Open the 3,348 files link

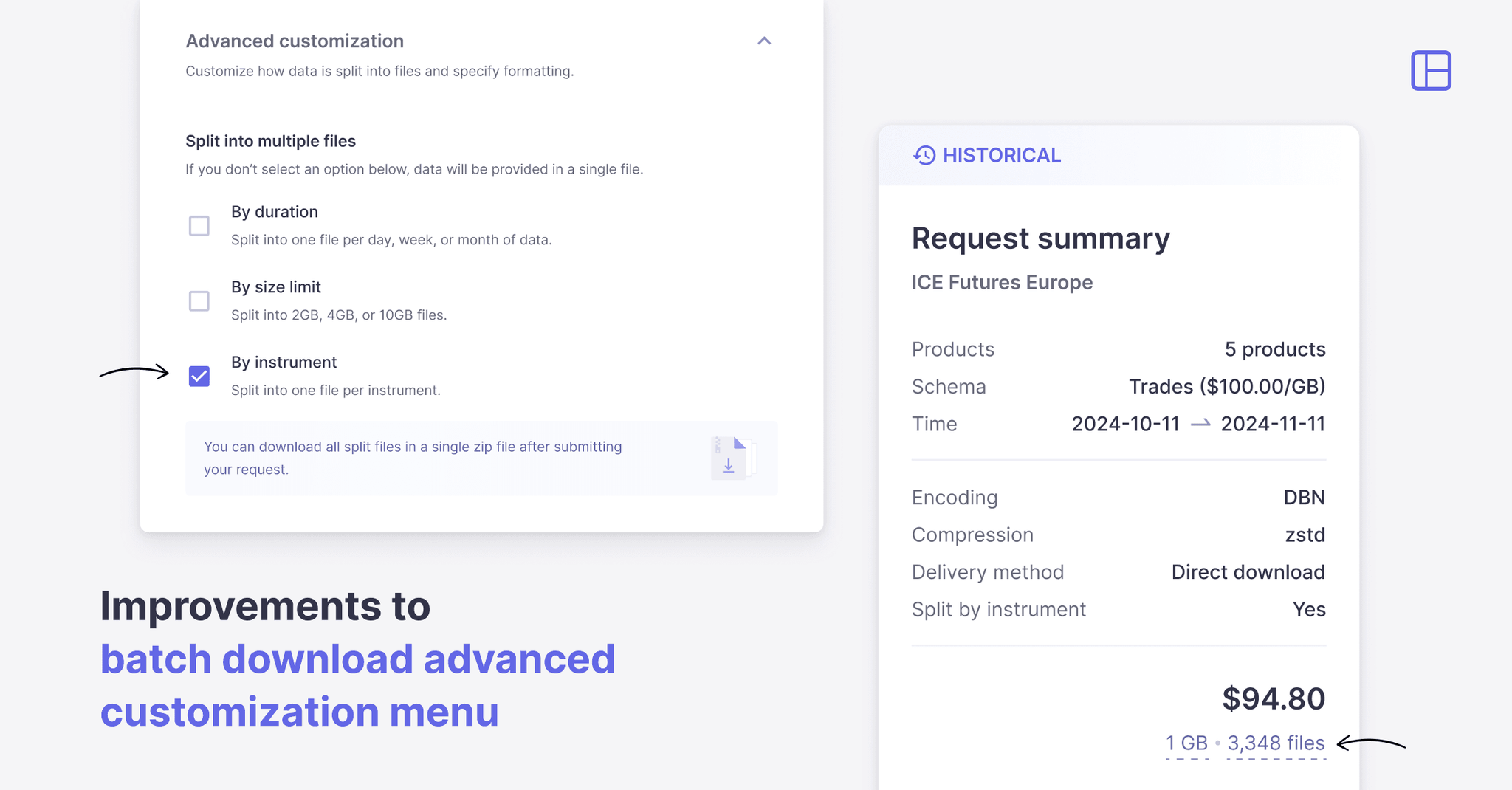point(1276,743)
